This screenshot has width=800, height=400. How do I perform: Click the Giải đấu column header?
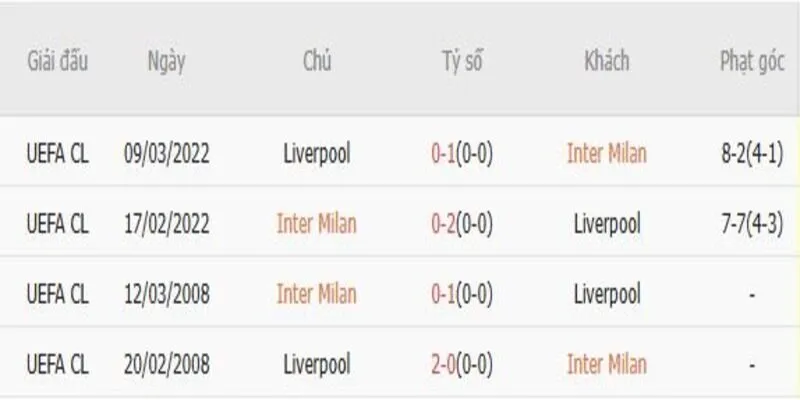[57, 62]
